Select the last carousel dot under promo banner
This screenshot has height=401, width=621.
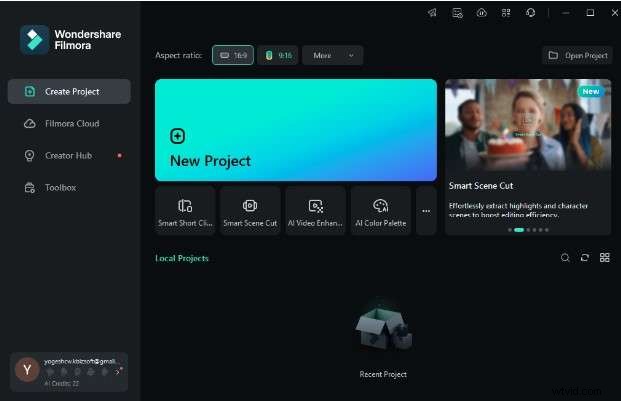pos(547,230)
